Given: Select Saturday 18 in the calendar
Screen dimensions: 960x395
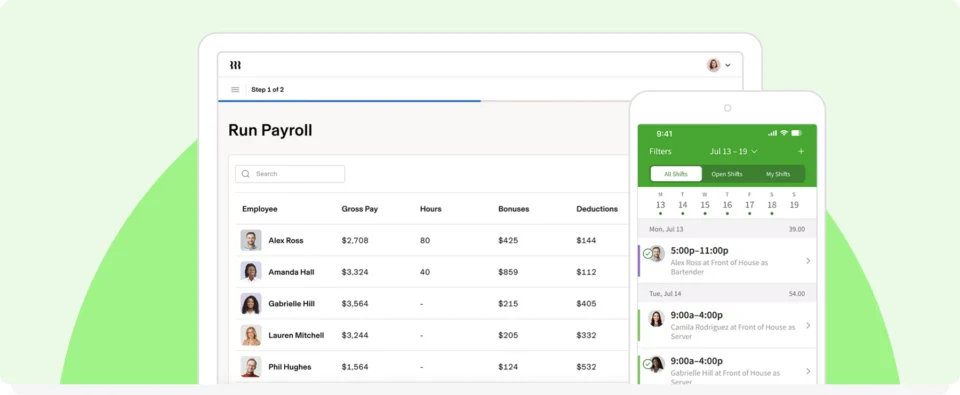Looking at the screenshot, I should tap(772, 204).
